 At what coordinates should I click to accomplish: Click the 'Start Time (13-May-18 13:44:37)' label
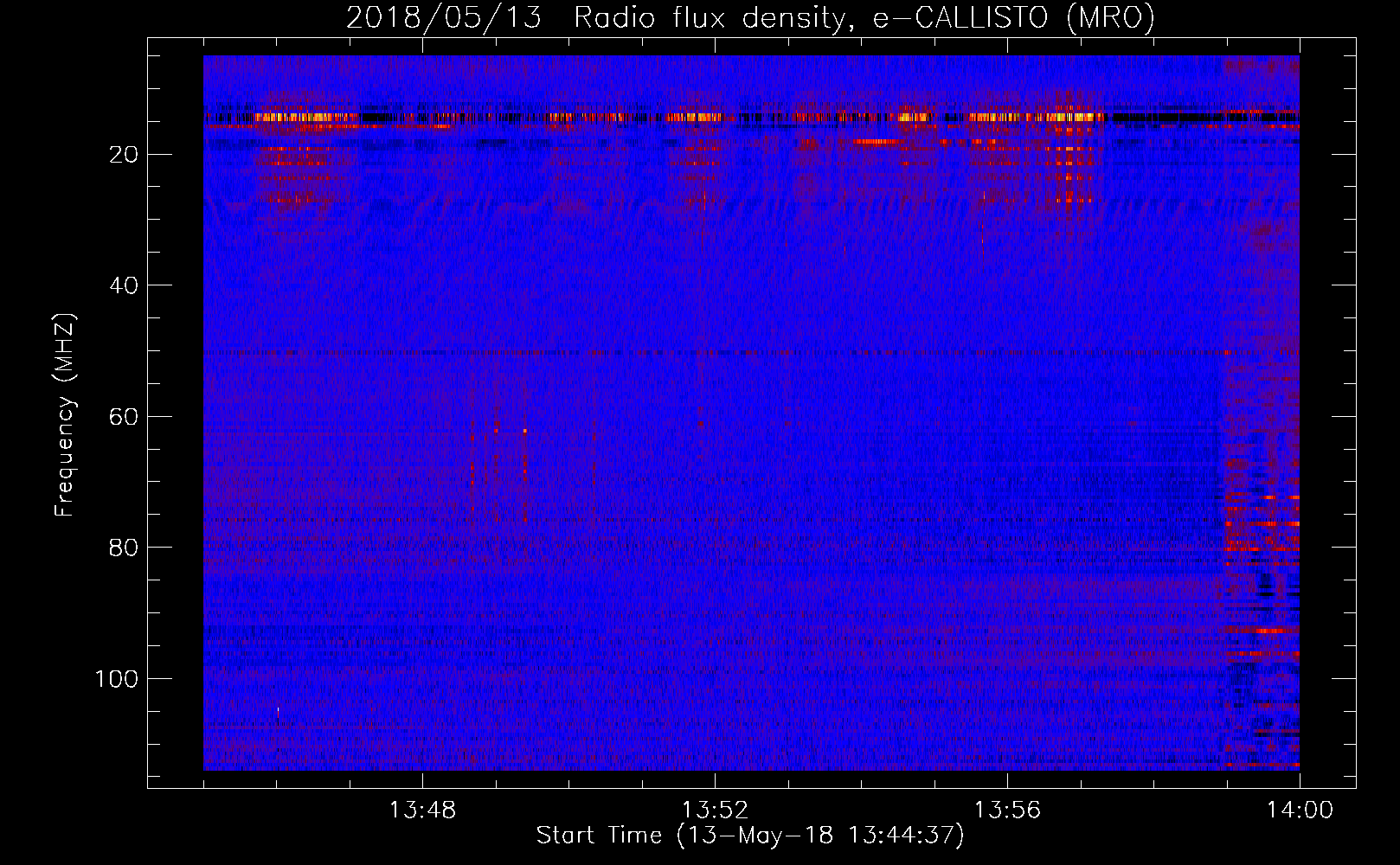[x=750, y=836]
